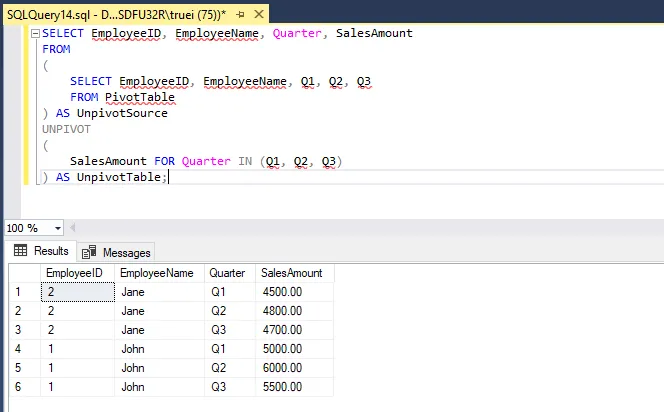Open the 100 % zoom dropdown
Viewport: 664px width, 412px height.
point(58,228)
